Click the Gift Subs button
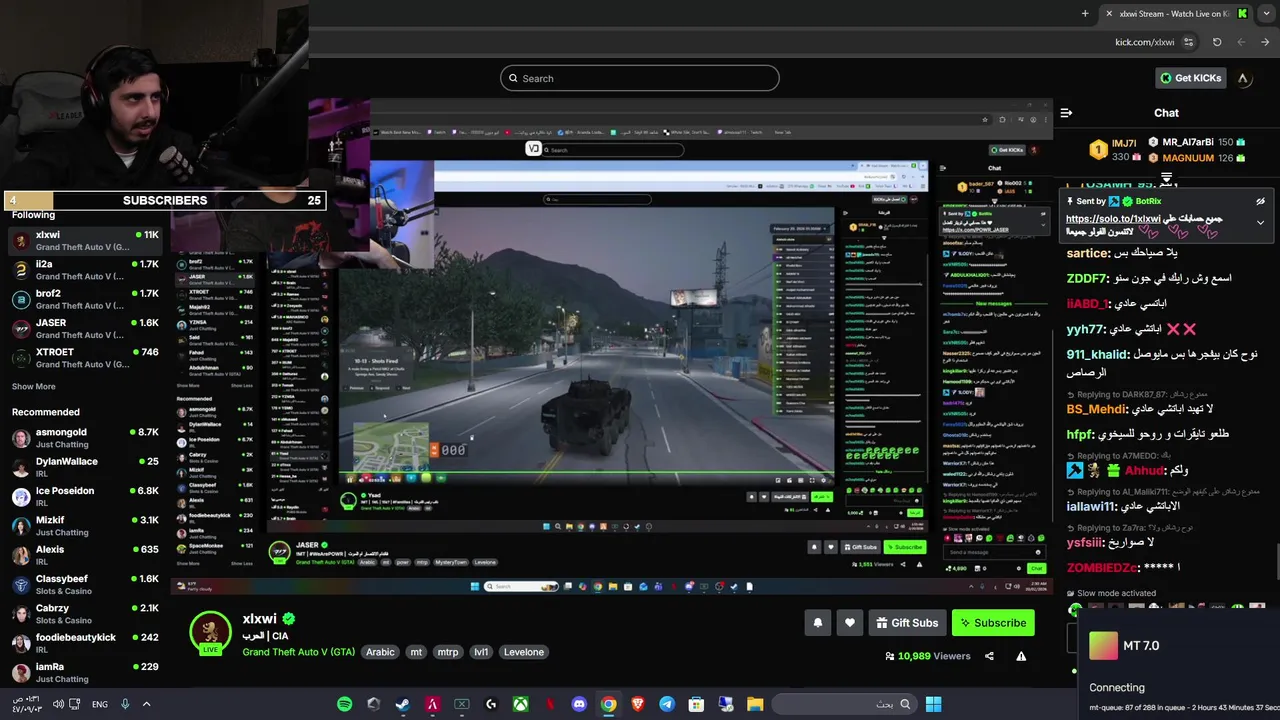The width and height of the screenshot is (1280, 720). click(x=906, y=623)
